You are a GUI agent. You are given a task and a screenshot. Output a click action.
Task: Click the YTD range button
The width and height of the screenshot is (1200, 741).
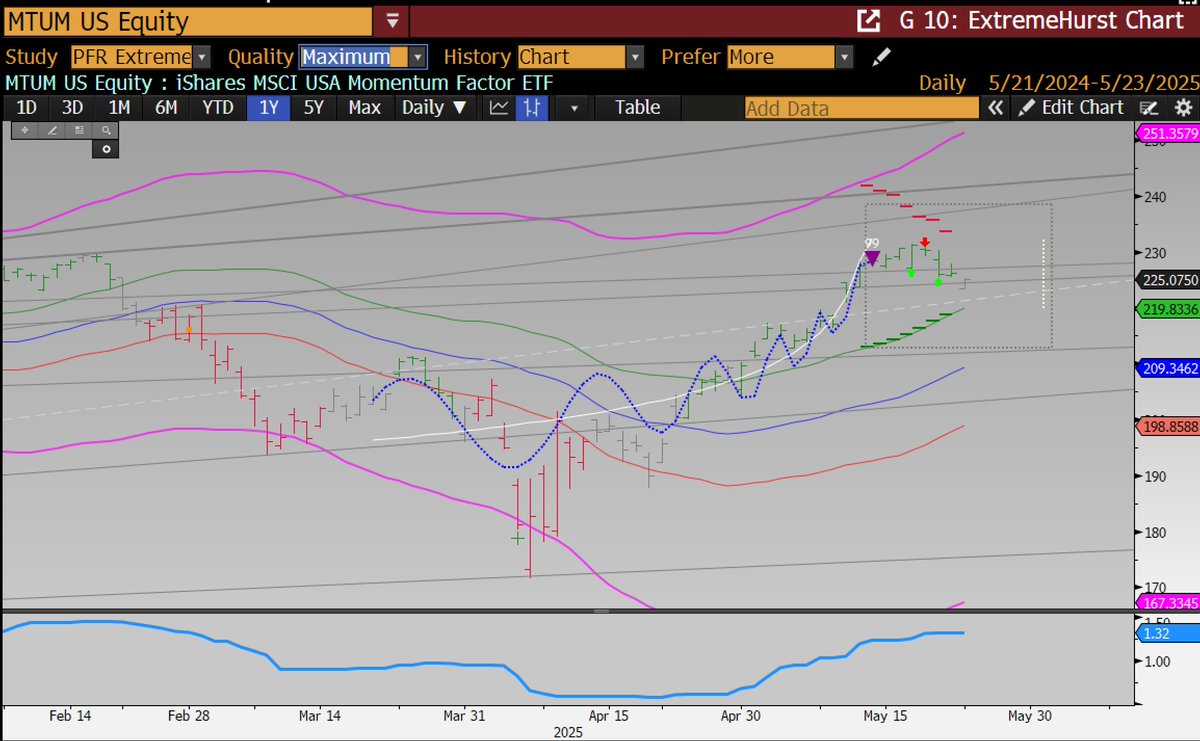[x=216, y=108]
